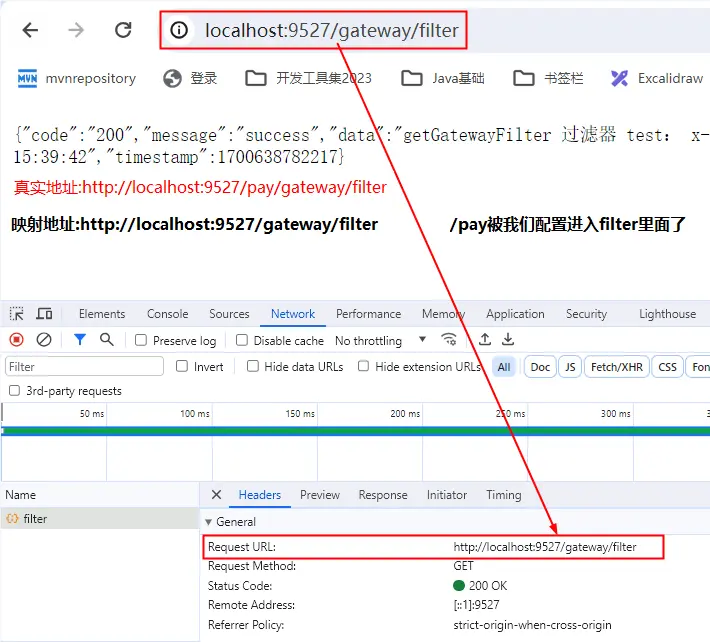Click the funnel filter icon
The image size is (710, 642).
tap(80, 340)
